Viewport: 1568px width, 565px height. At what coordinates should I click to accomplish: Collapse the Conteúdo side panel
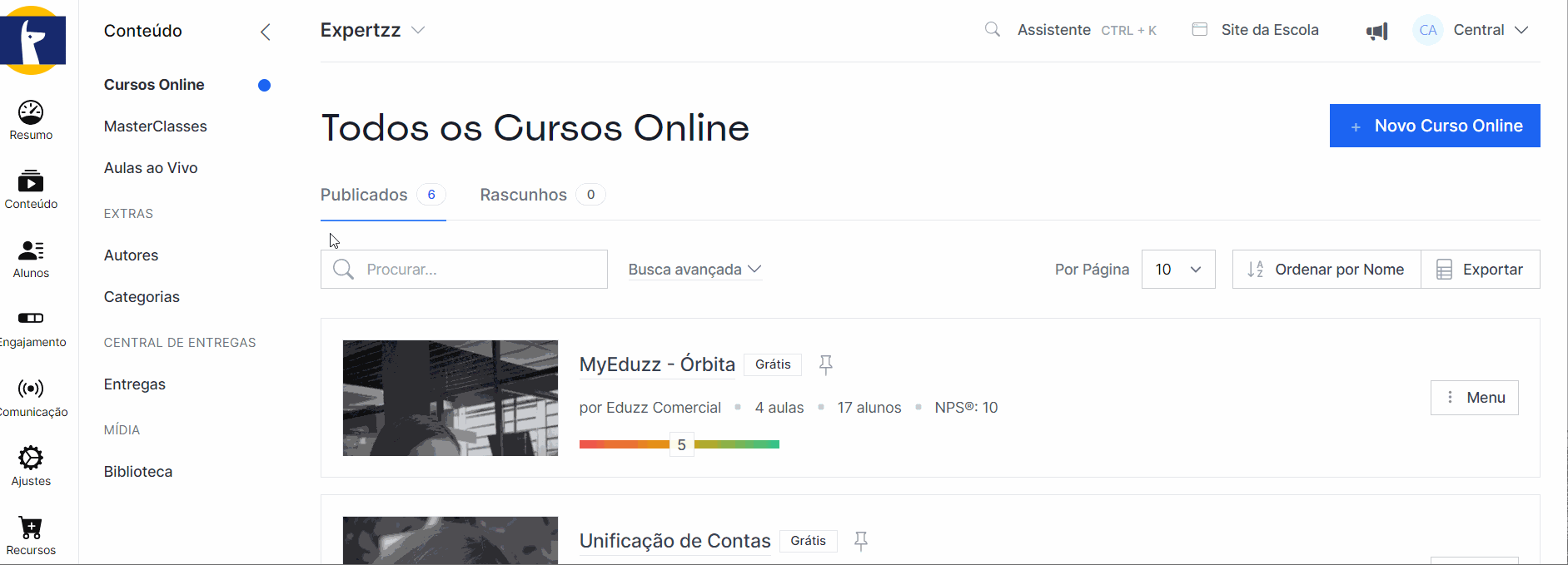pos(265,32)
